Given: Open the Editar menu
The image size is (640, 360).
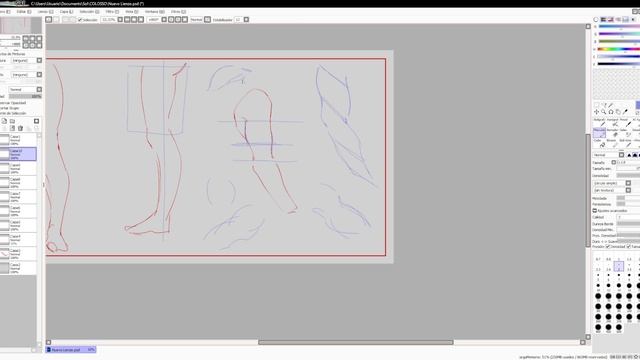Looking at the screenshot, I should tap(23, 12).
